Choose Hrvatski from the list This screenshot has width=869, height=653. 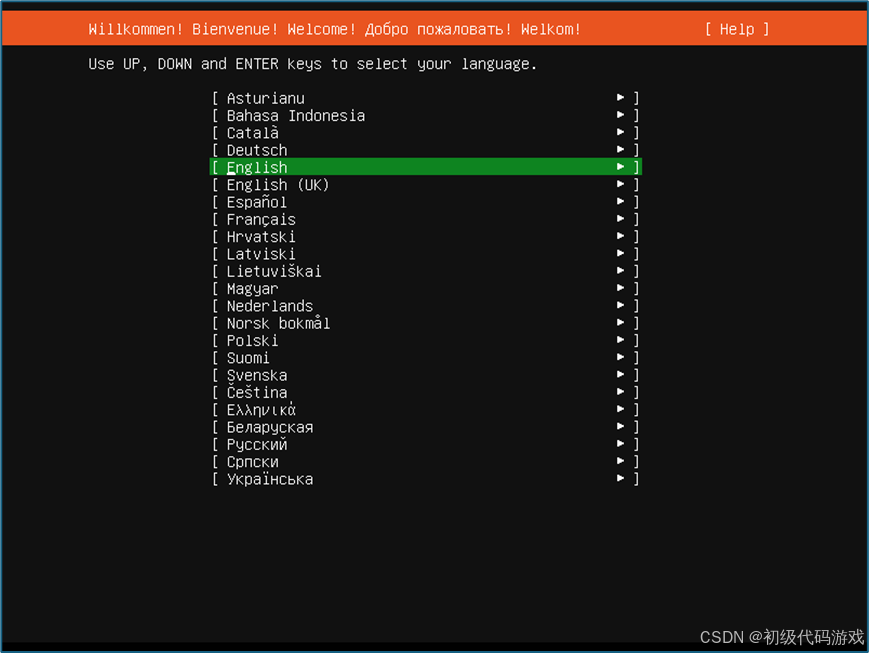click(425, 236)
